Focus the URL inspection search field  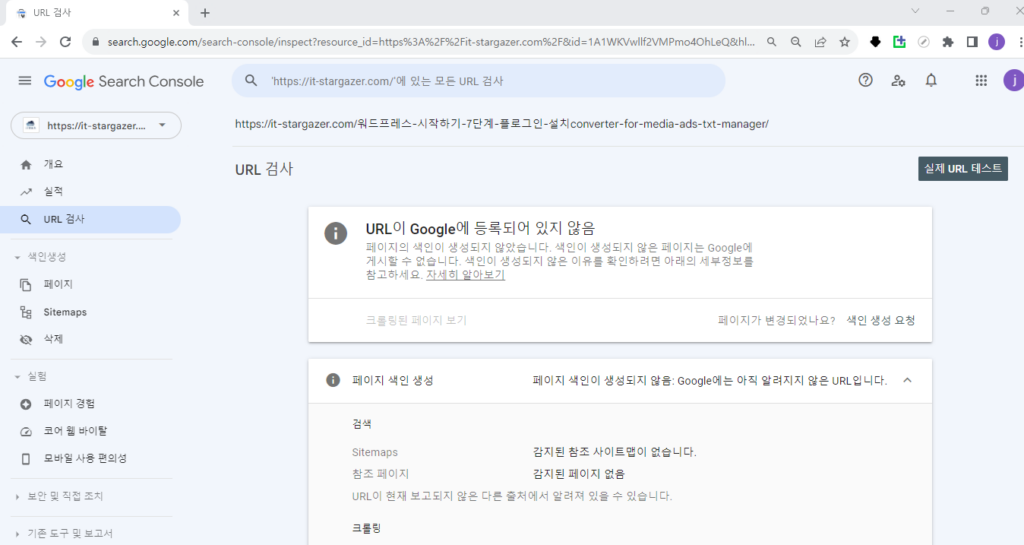(x=478, y=81)
